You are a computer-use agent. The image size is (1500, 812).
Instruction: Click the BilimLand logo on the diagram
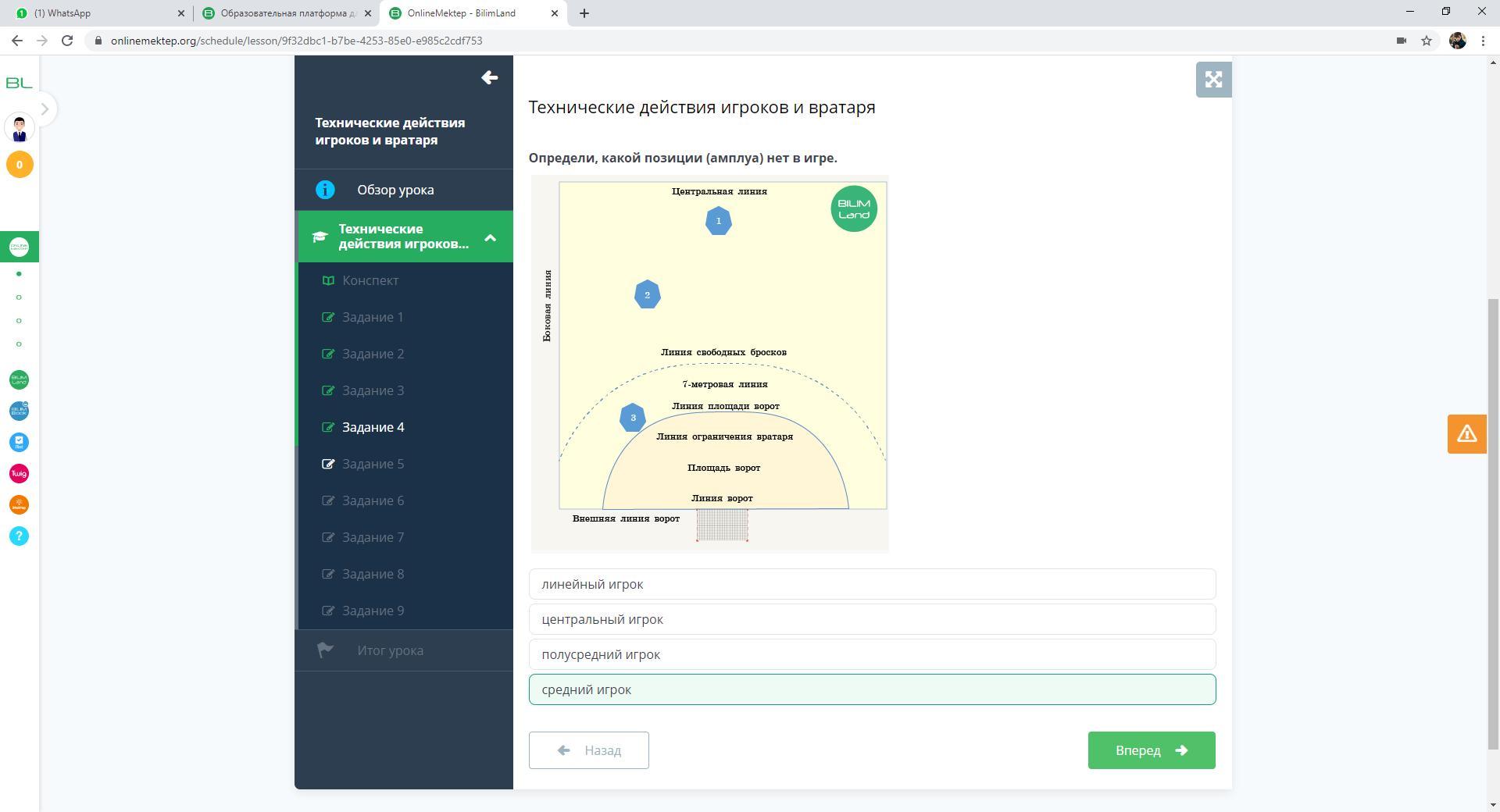(854, 208)
